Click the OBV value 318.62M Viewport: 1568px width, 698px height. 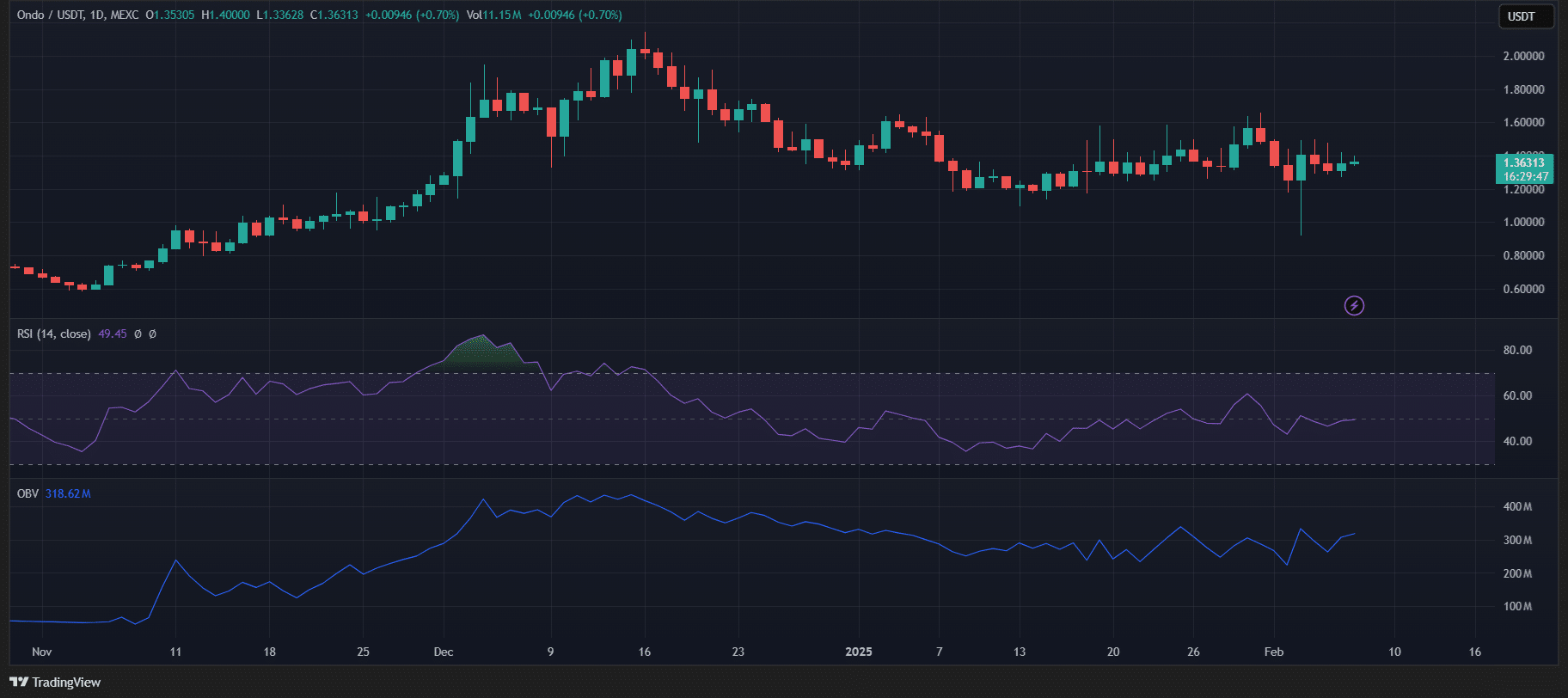68,493
